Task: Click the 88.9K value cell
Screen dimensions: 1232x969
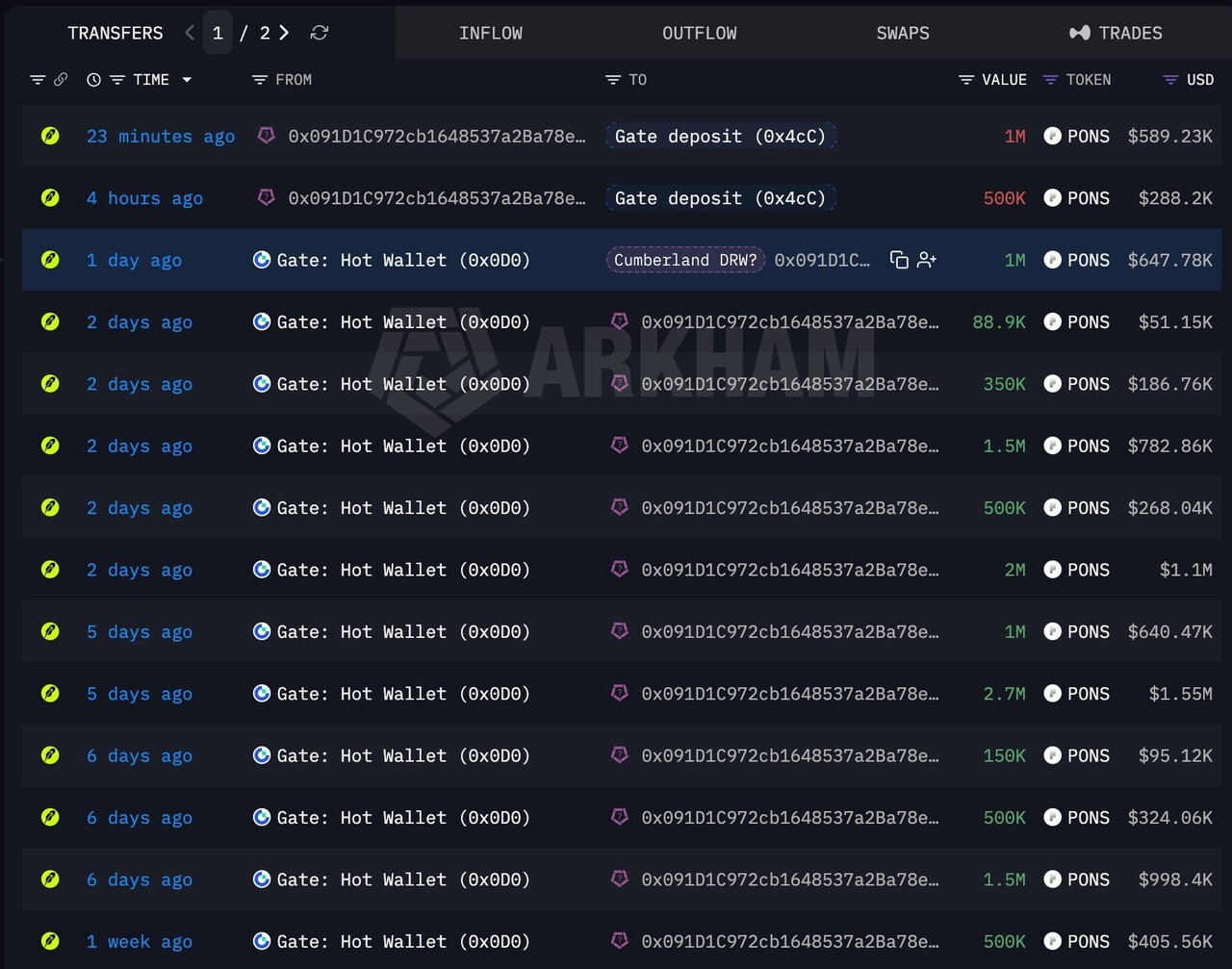Action: 999,322
